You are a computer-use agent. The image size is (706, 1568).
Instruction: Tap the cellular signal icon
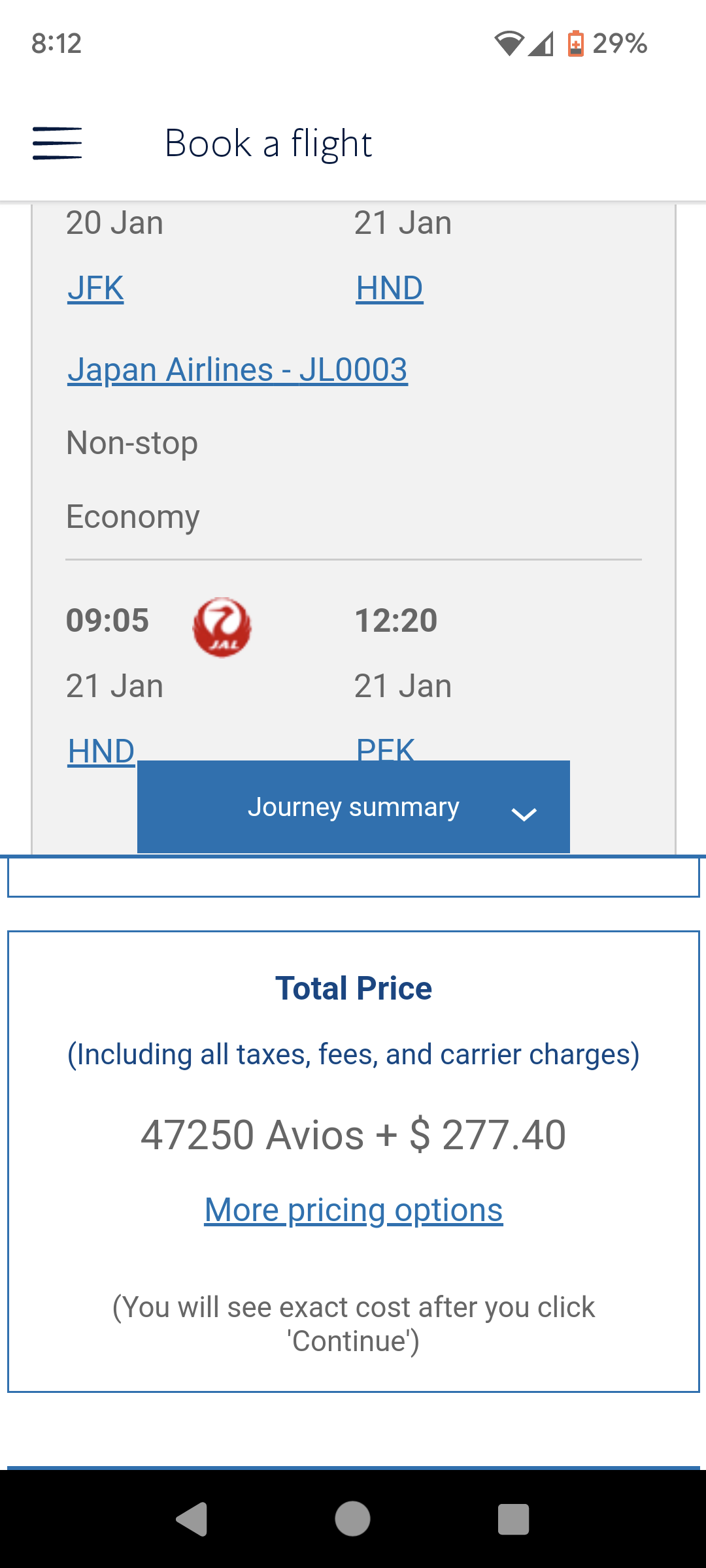541,44
